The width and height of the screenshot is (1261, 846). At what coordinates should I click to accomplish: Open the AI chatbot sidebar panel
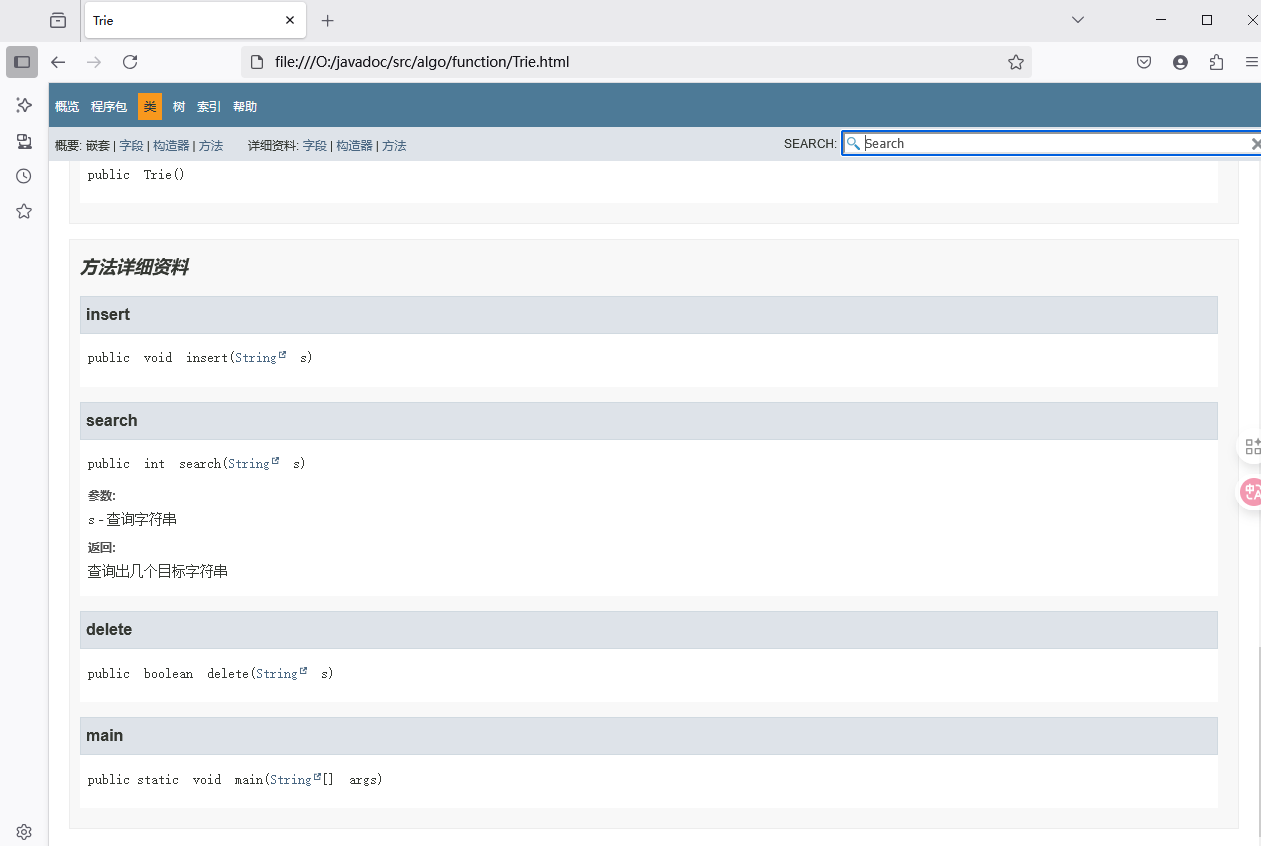[23, 105]
